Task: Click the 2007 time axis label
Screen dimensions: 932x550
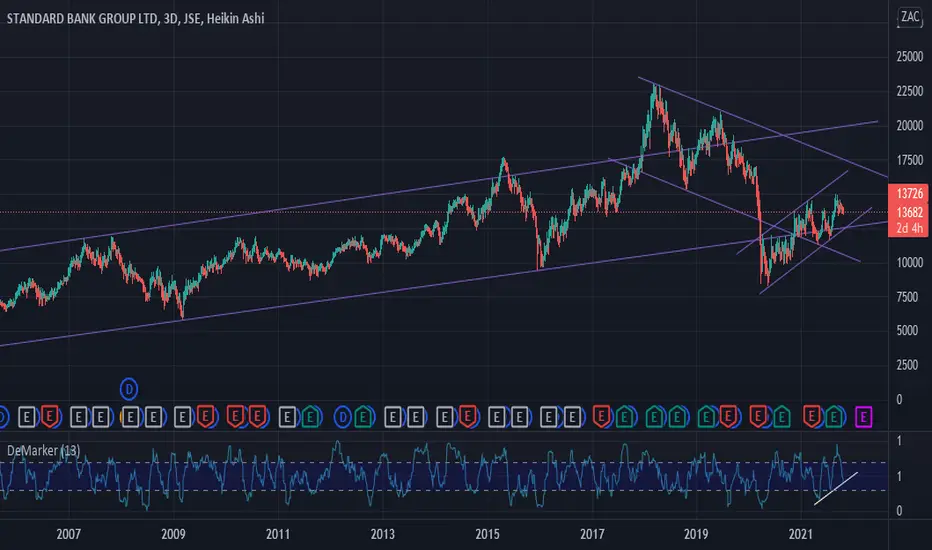Action: (68, 534)
